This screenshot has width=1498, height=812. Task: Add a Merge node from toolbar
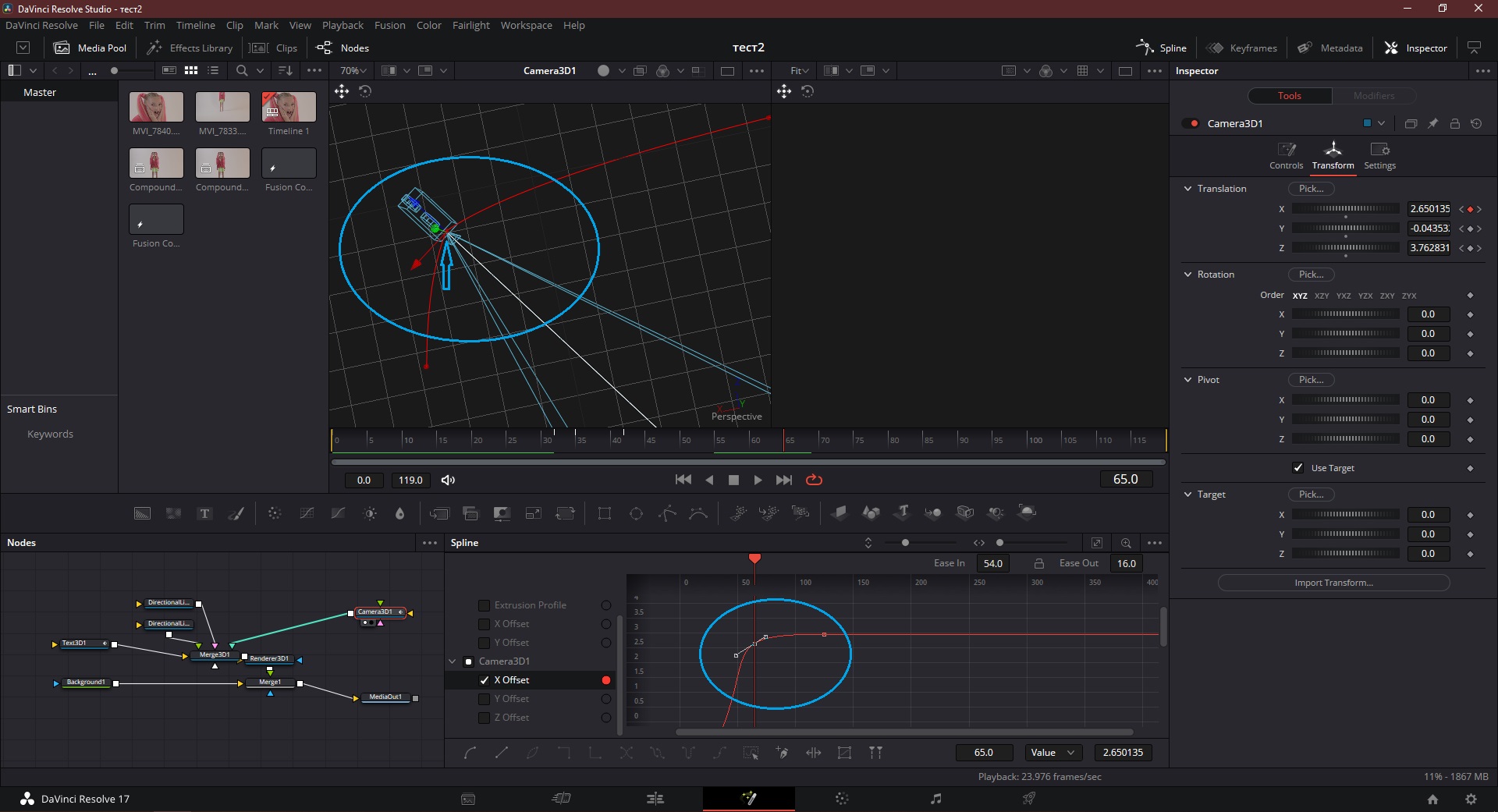(x=439, y=513)
